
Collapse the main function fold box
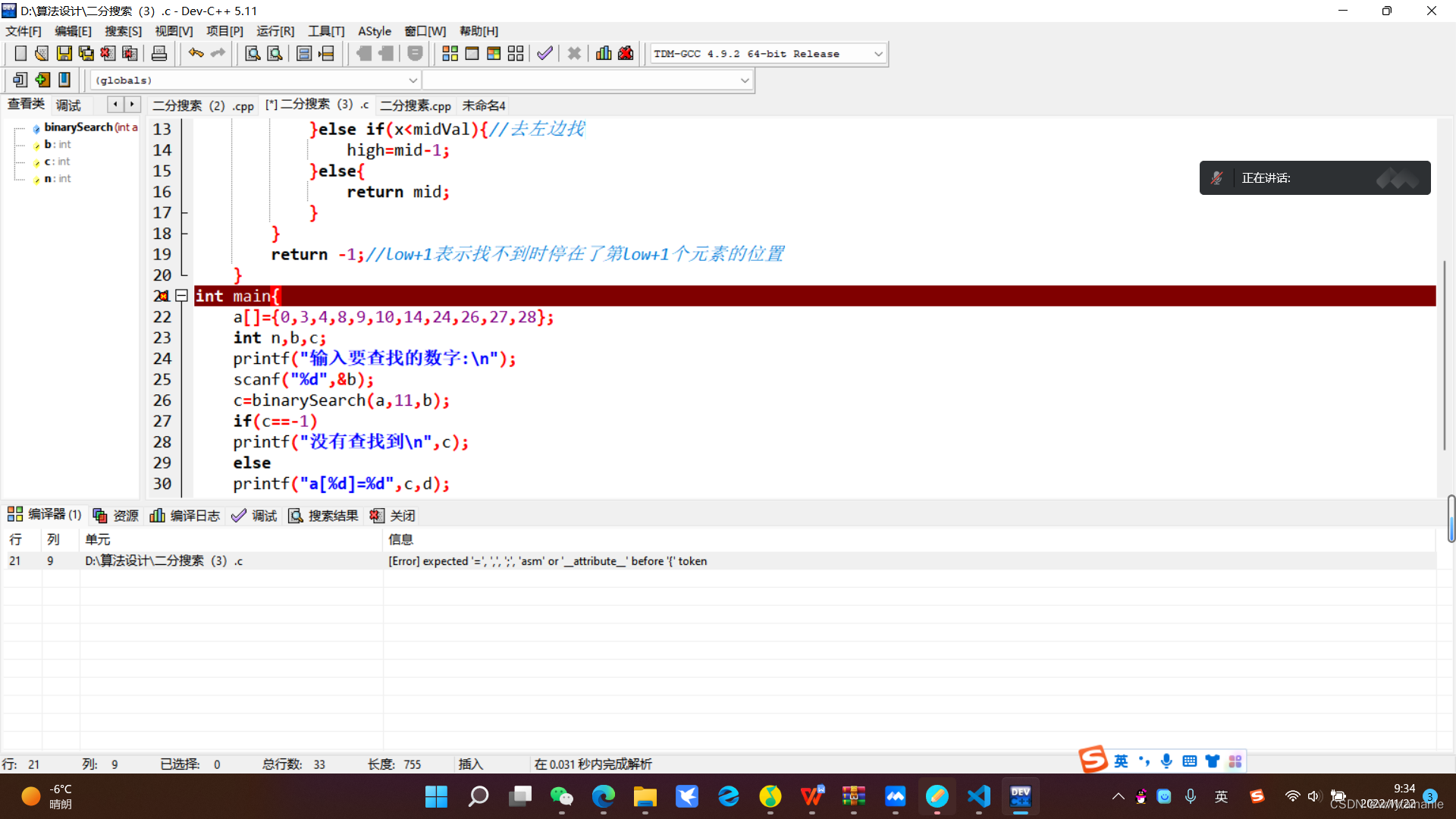point(181,296)
